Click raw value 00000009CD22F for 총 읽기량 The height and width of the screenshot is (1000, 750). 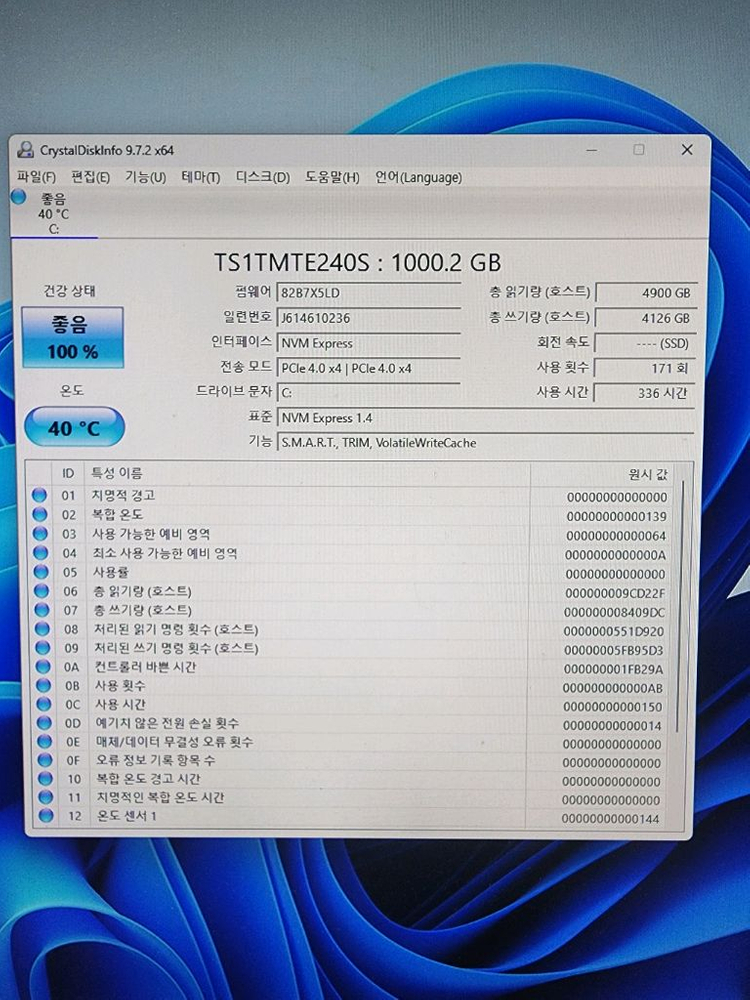tap(615, 593)
